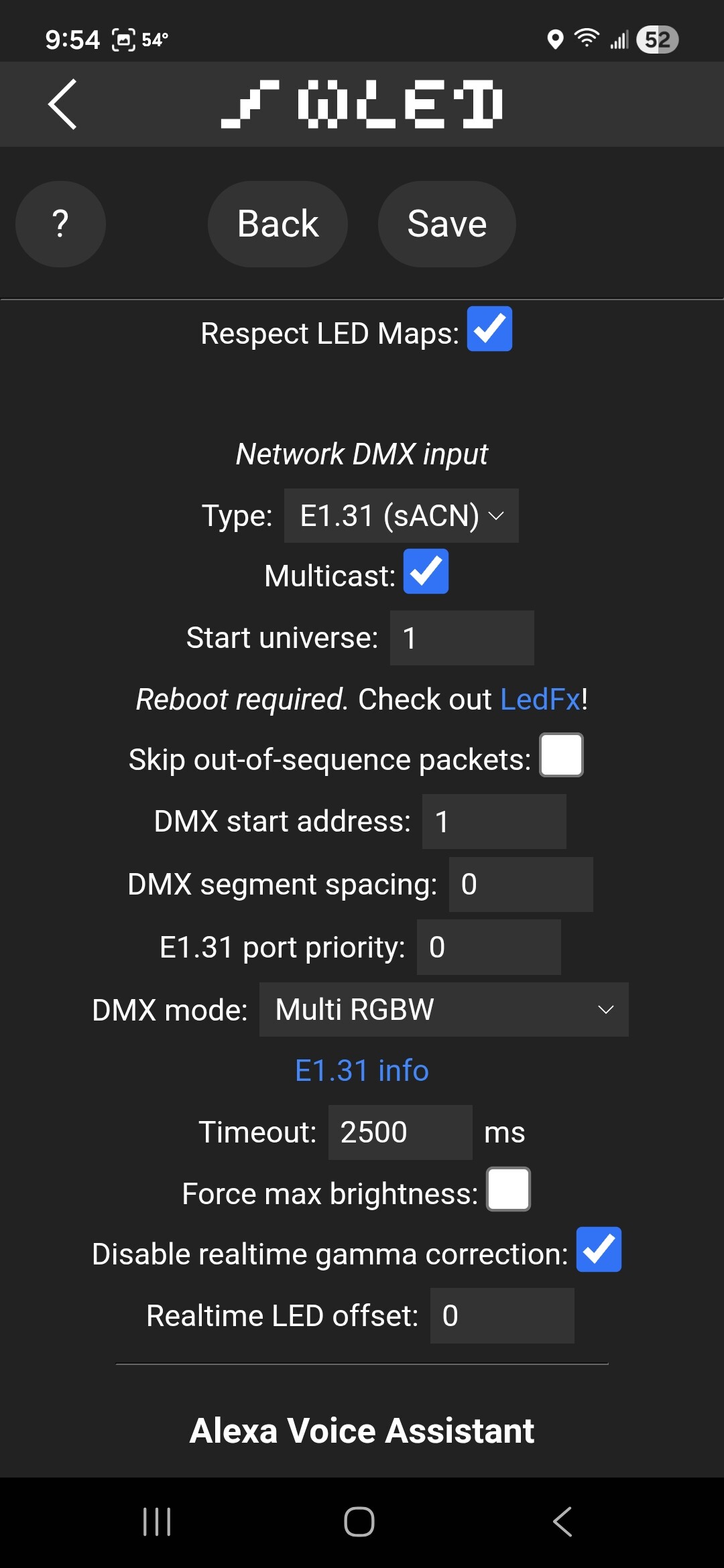Screen dimensions: 724x1568
Task: Tap the Android back navigation arrow
Action: coord(562,1522)
